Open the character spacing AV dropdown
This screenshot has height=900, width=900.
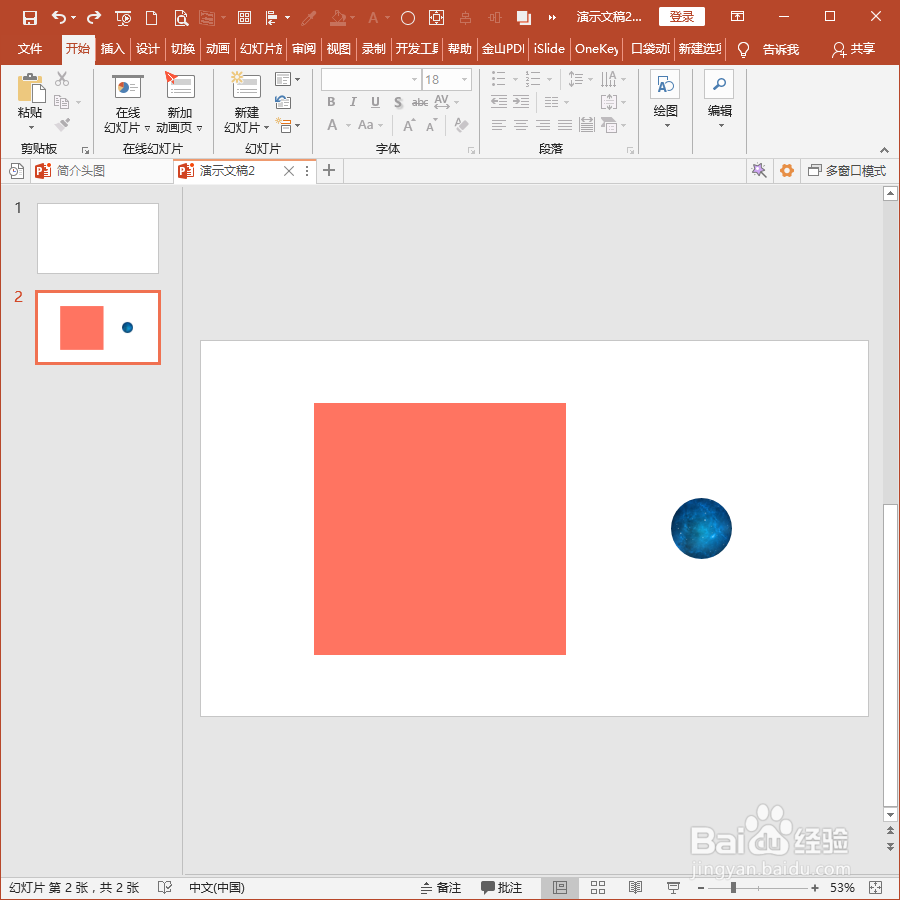pyautogui.click(x=447, y=102)
